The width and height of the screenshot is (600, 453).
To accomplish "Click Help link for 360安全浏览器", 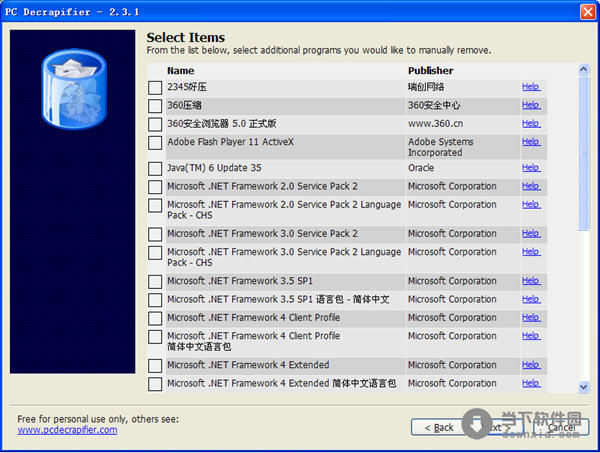I will pos(531,124).
